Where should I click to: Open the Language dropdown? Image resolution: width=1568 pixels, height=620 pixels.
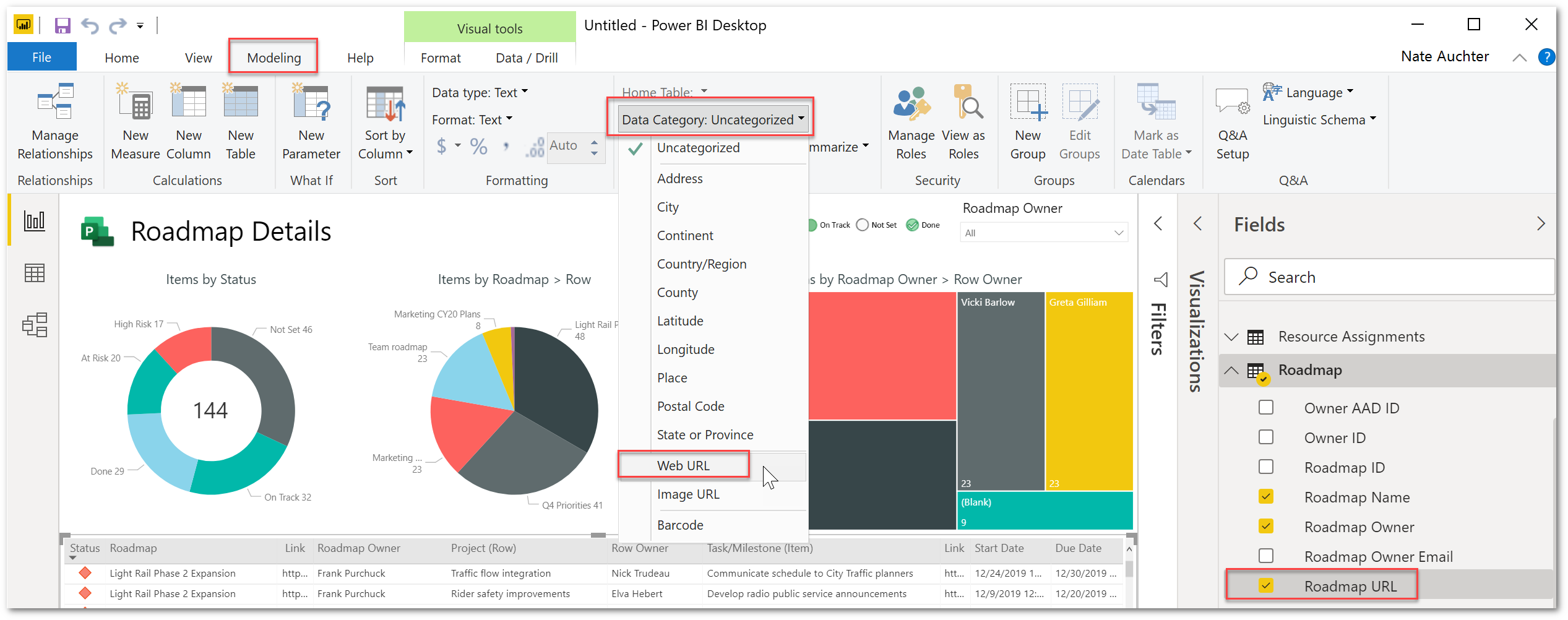click(x=1307, y=92)
